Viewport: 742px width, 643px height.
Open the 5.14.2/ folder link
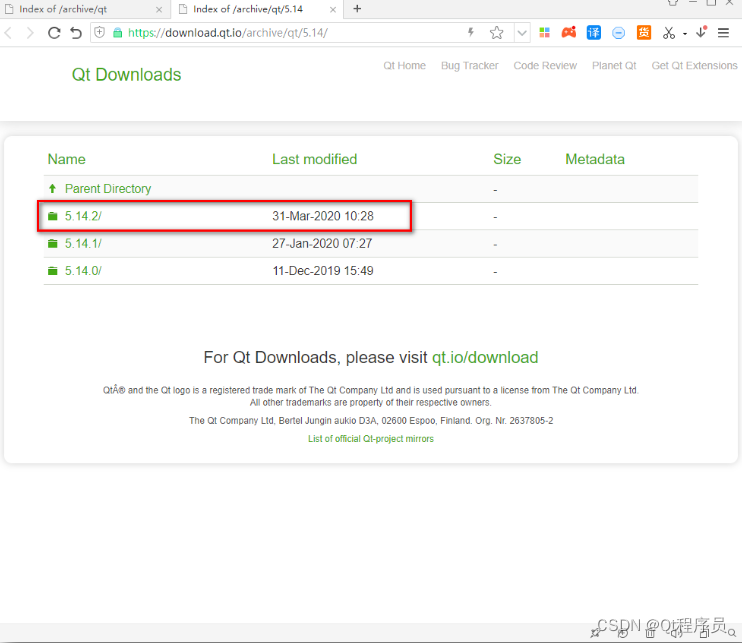tap(83, 216)
